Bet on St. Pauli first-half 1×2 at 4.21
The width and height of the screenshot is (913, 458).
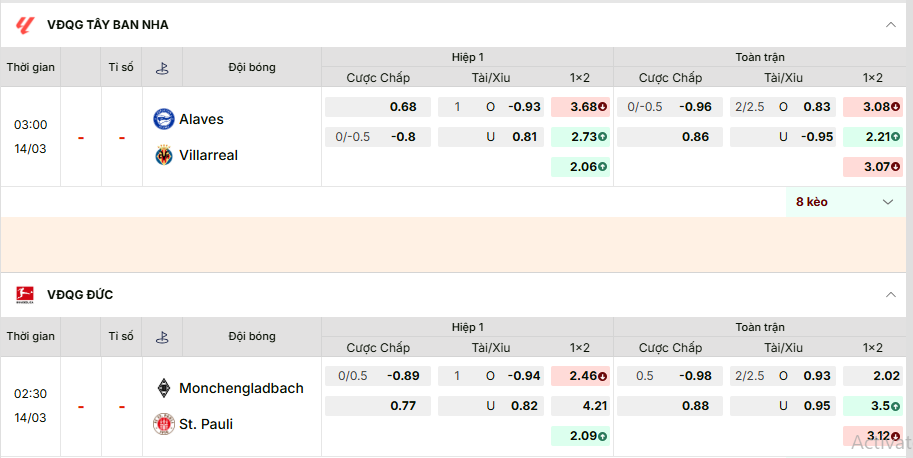pos(581,406)
